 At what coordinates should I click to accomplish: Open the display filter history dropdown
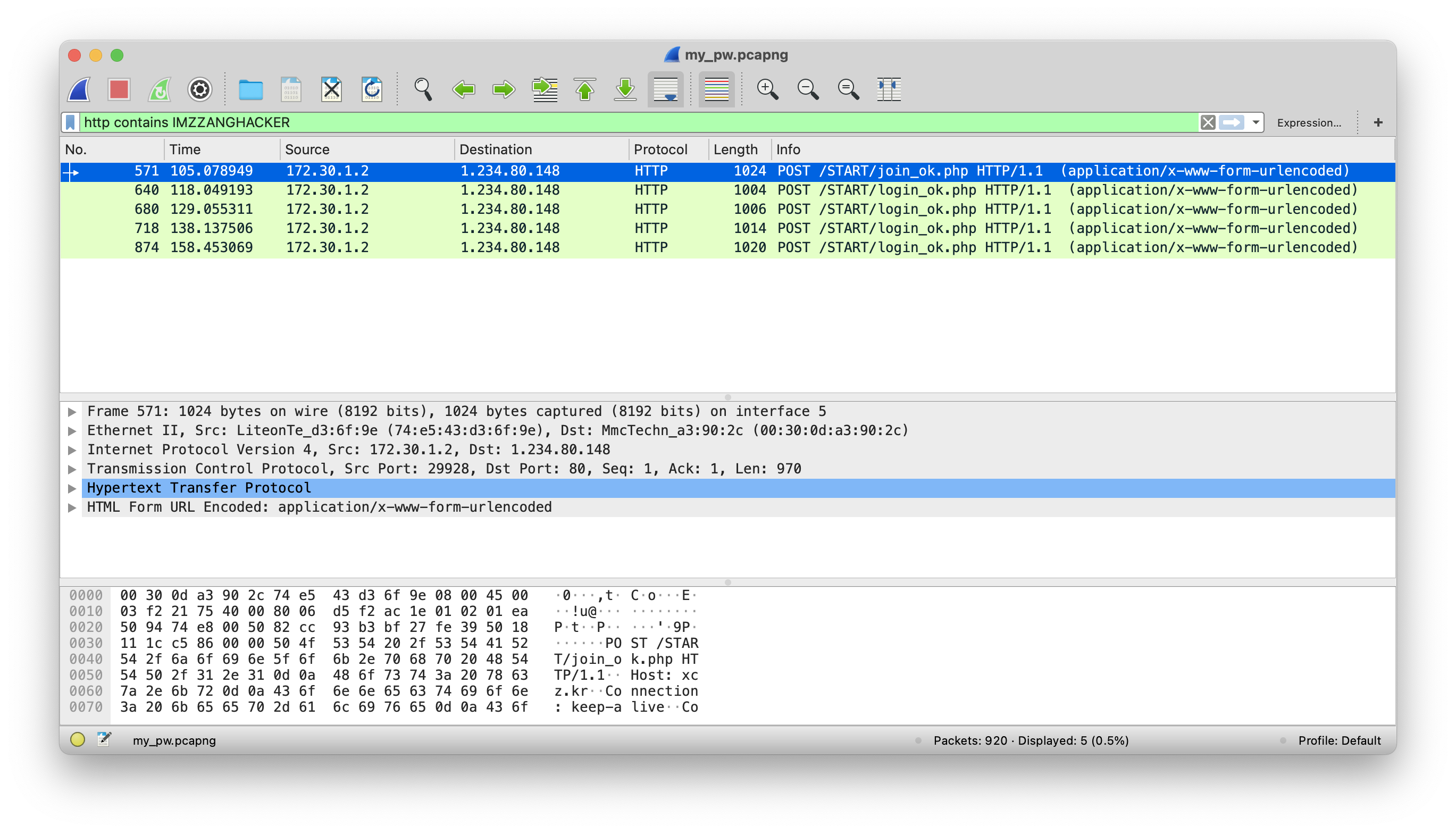(1256, 122)
